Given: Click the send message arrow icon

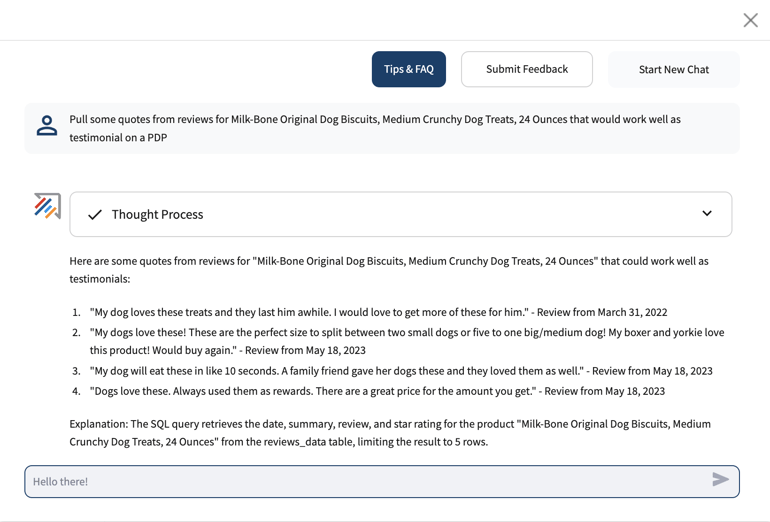Looking at the screenshot, I should tap(720, 479).
